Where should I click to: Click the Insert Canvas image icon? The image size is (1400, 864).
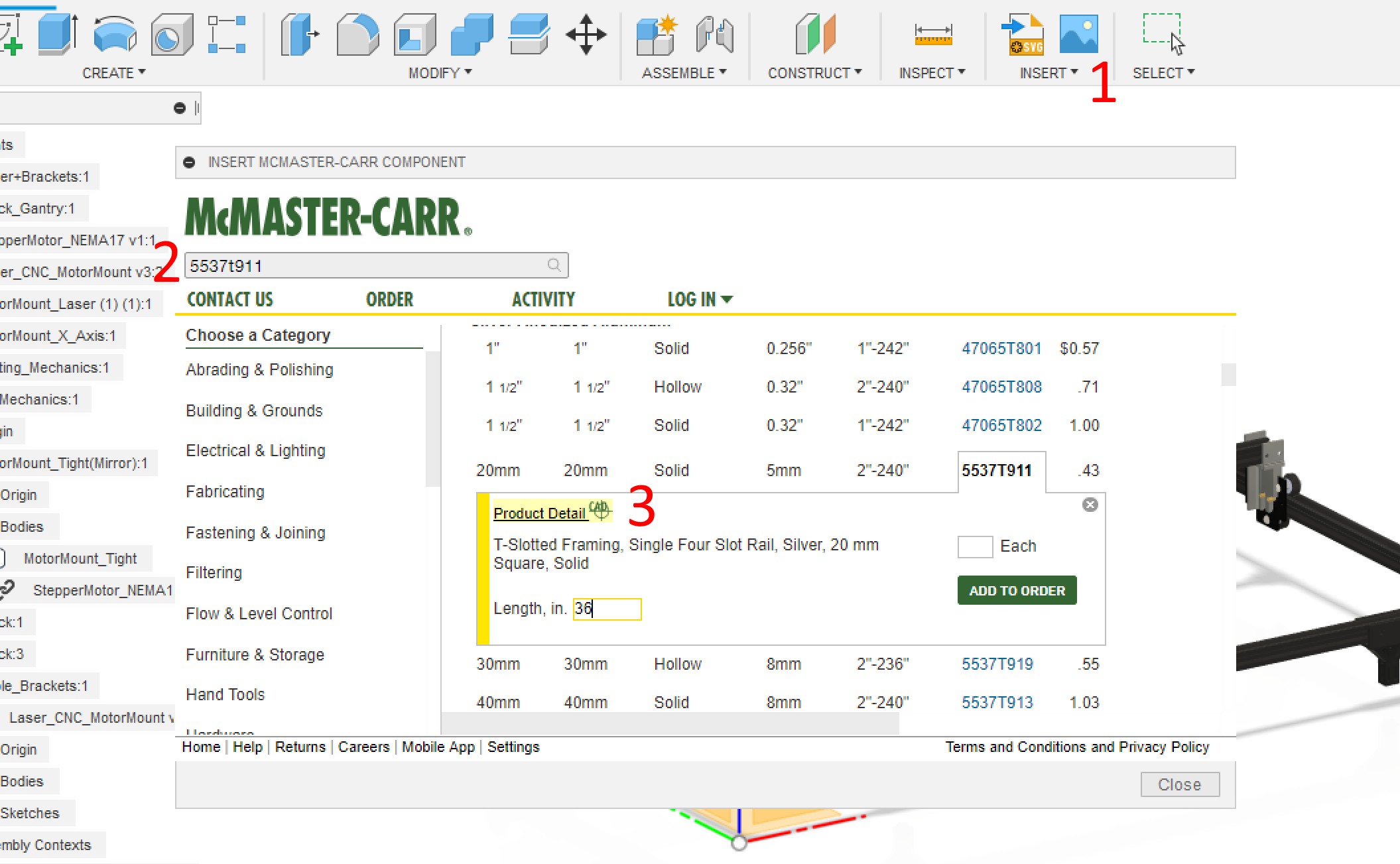tap(1078, 34)
